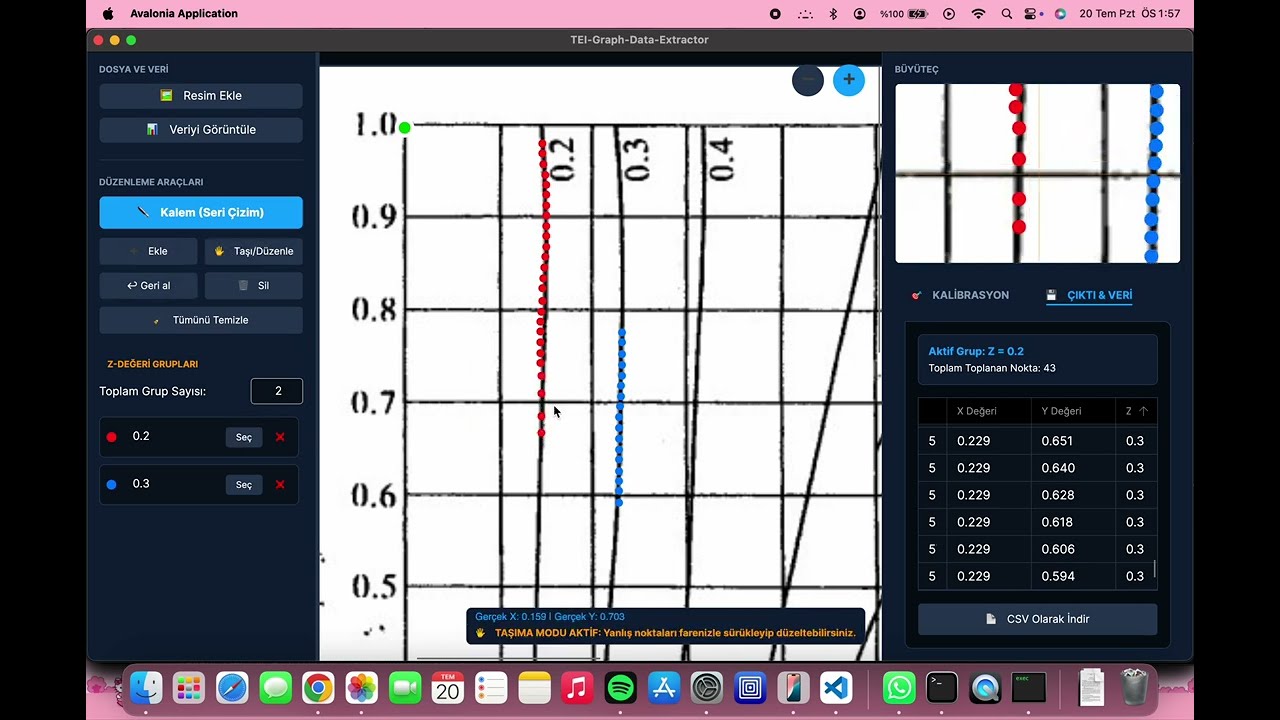Open WhatsApp from the dock
The image size is (1280, 720).
click(x=899, y=688)
